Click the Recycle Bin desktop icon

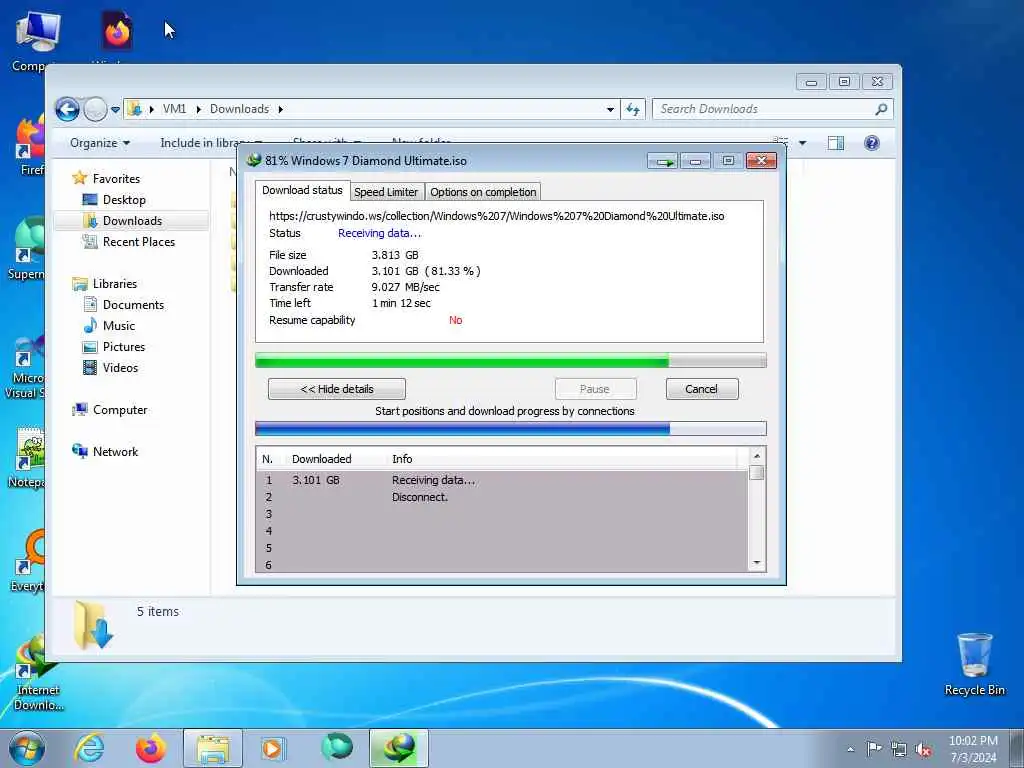coord(974,664)
